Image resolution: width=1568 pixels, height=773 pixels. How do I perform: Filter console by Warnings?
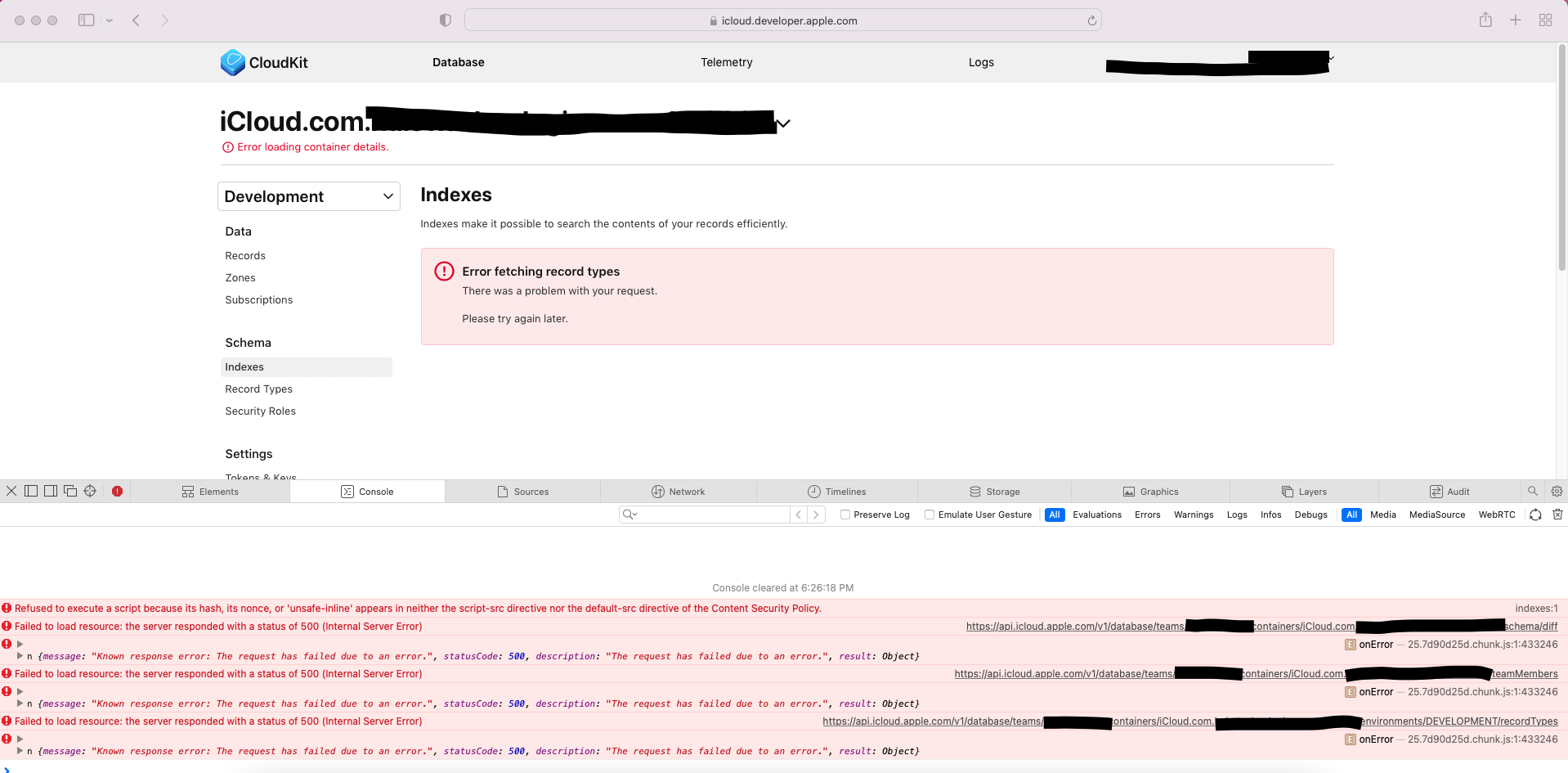click(x=1194, y=515)
